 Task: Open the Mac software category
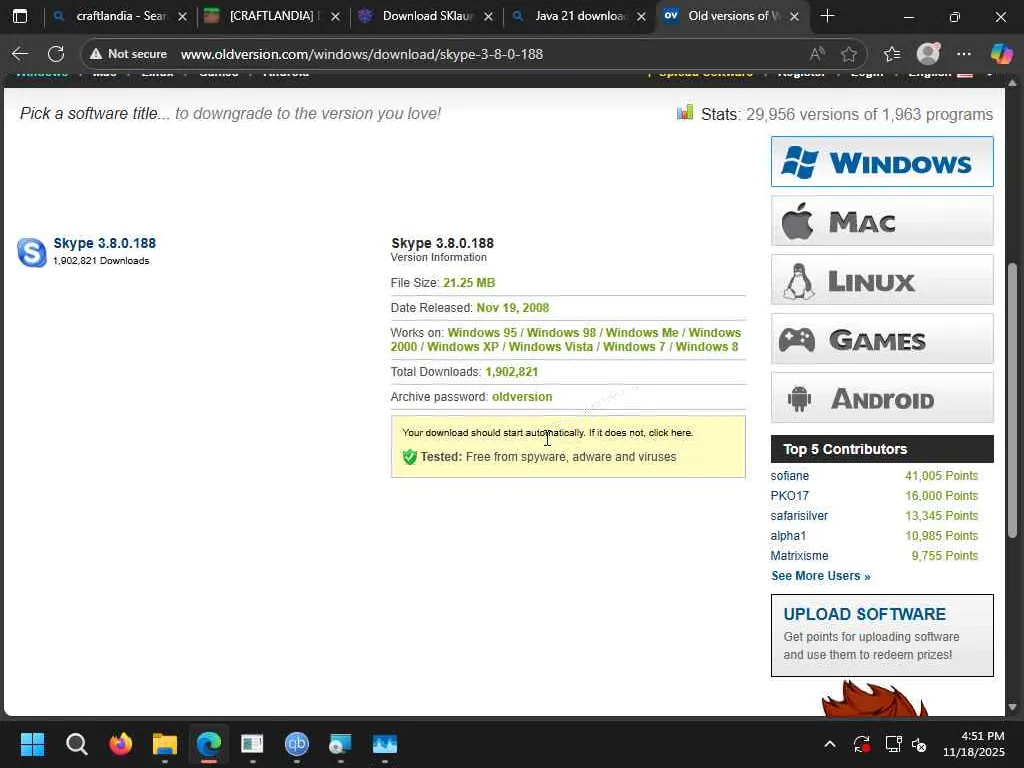(x=882, y=221)
